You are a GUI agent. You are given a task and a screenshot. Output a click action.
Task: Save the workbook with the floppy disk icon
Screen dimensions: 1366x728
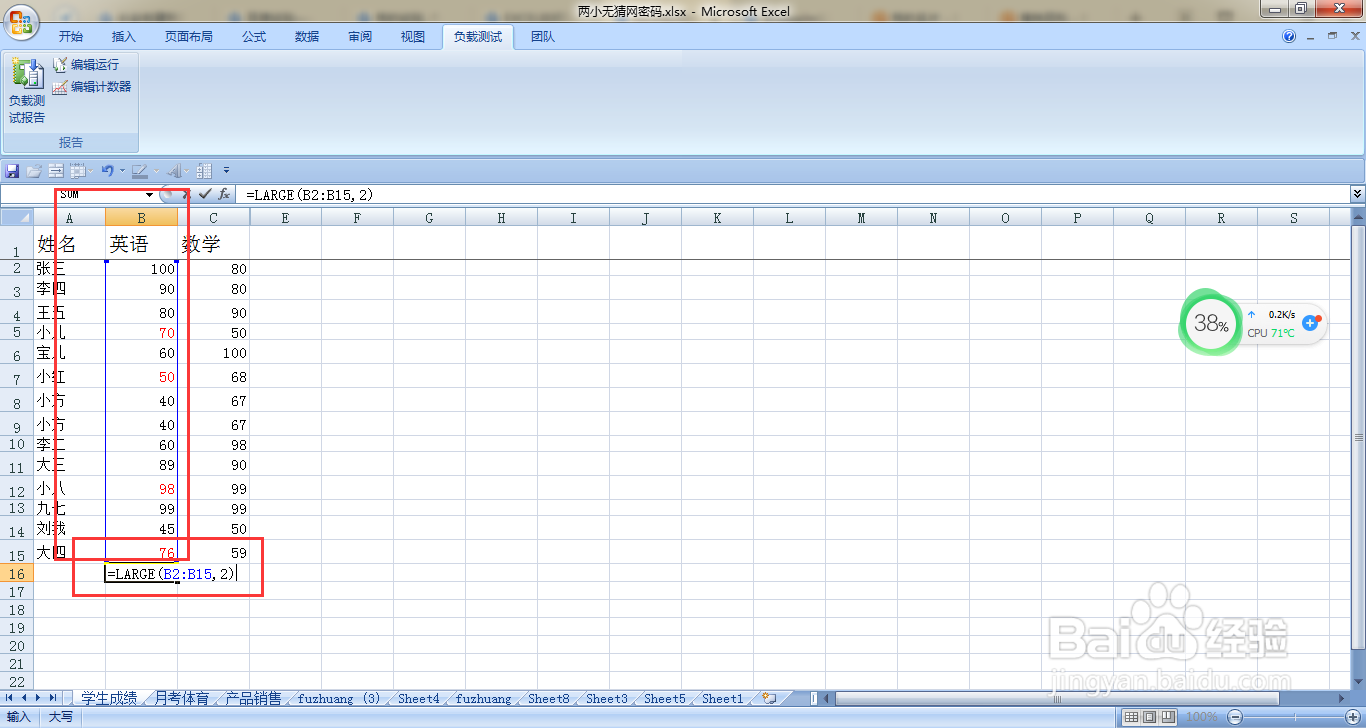12,171
